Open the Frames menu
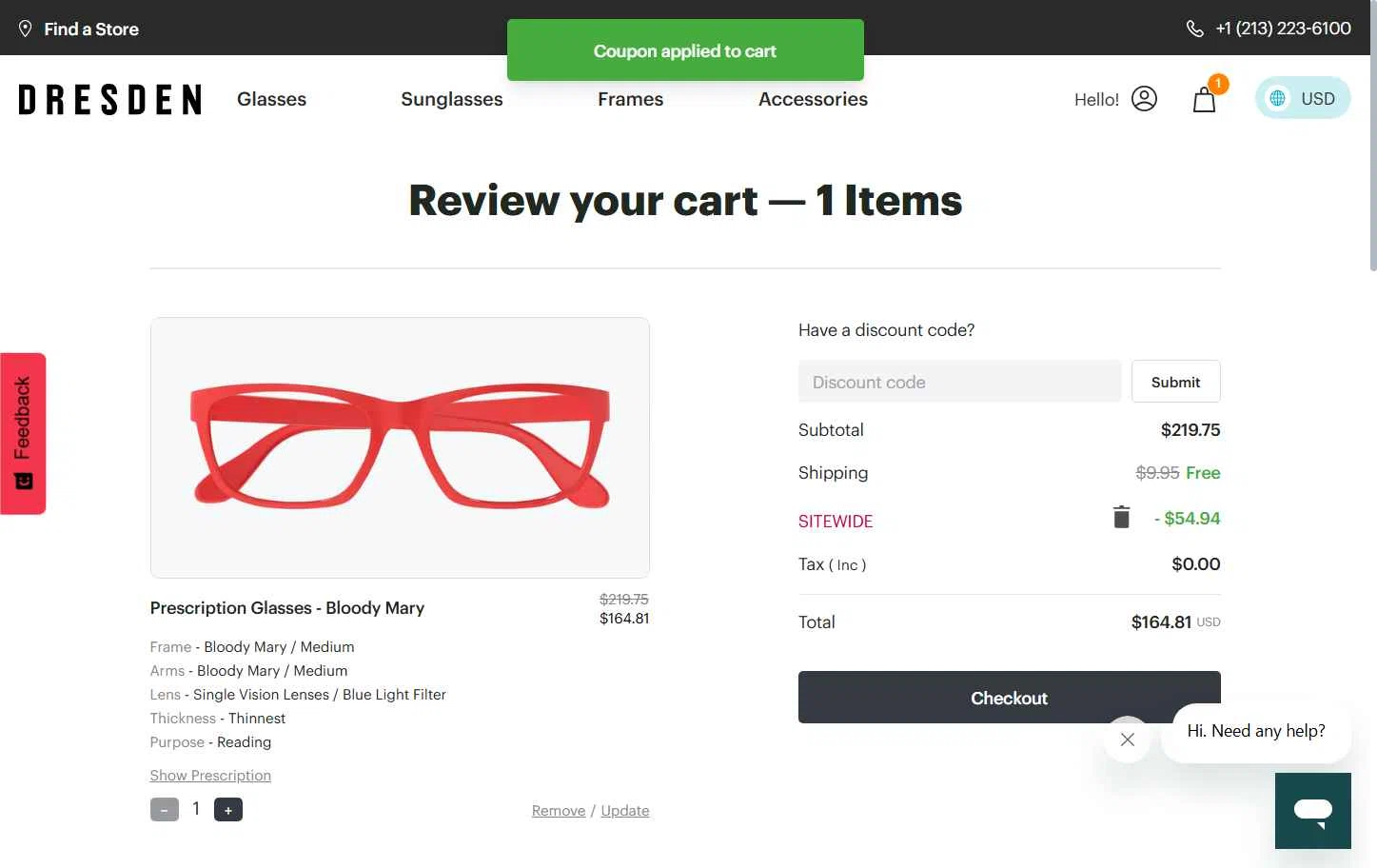The image size is (1377, 868). pos(631,99)
